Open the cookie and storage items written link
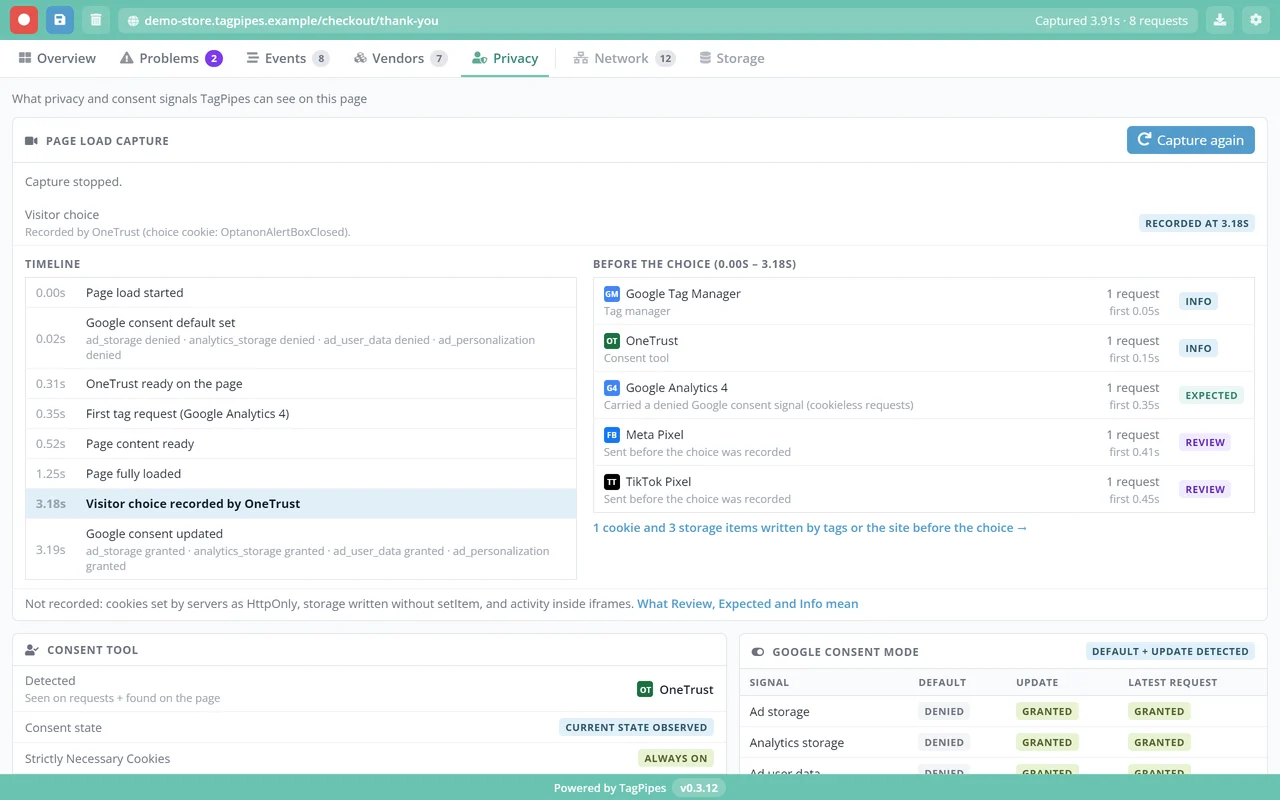 click(810, 528)
